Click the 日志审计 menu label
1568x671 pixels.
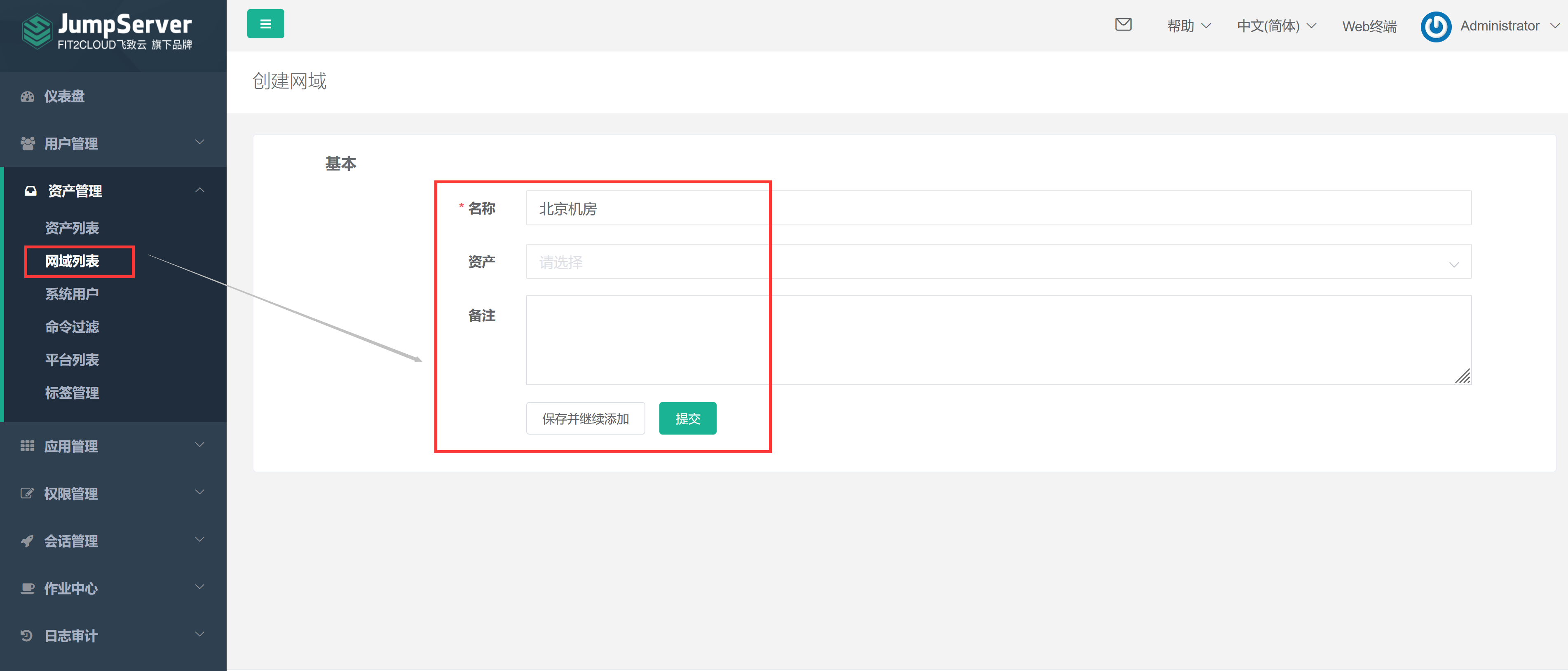click(x=71, y=636)
